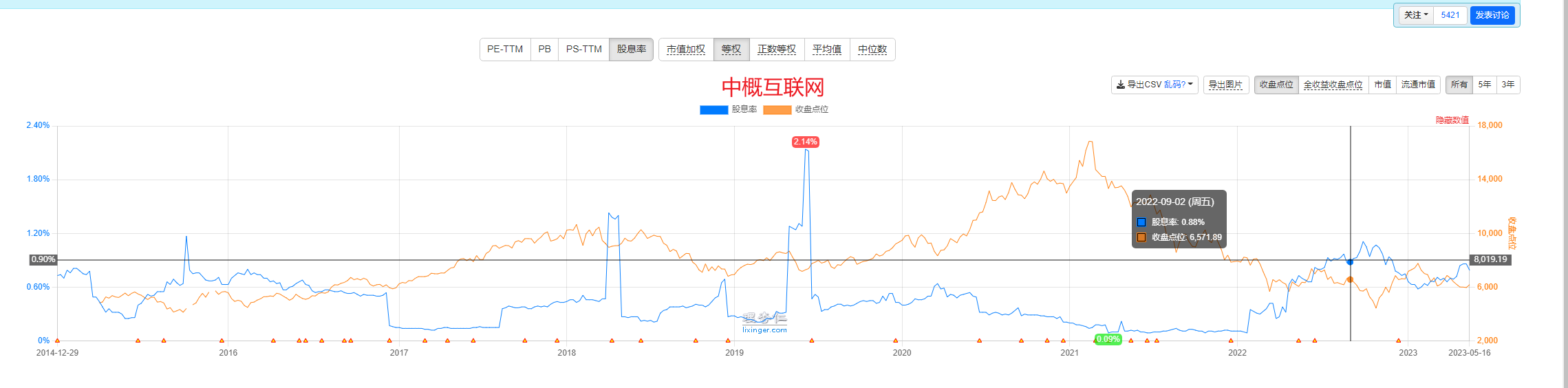The image size is (1568, 388).
Task: Click the 股息率 legend label text
Action: pos(744,110)
